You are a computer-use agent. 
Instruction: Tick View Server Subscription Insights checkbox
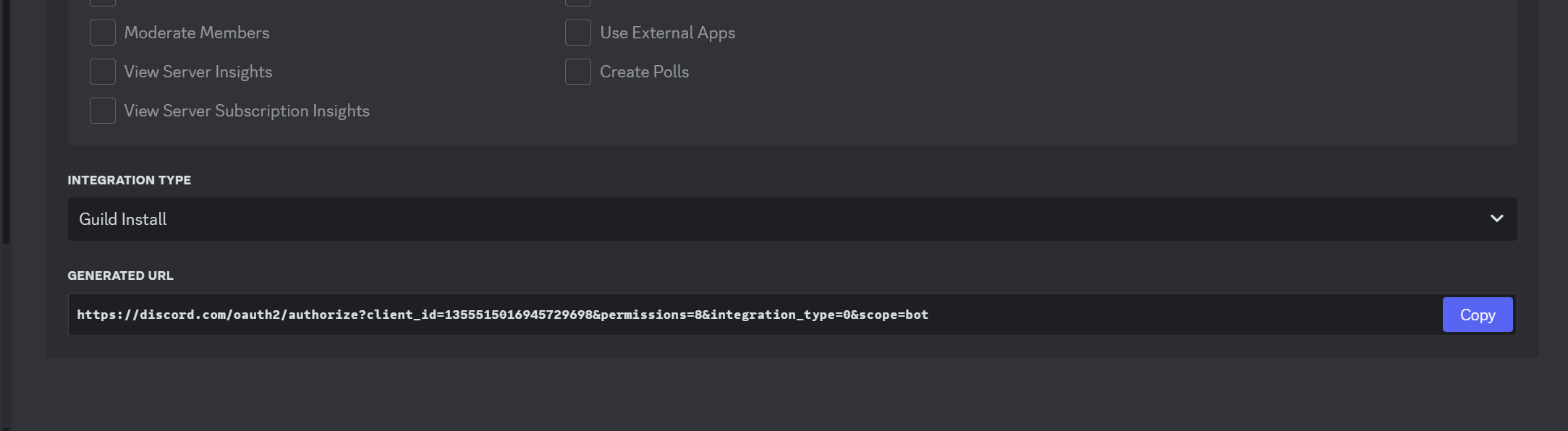[103, 111]
